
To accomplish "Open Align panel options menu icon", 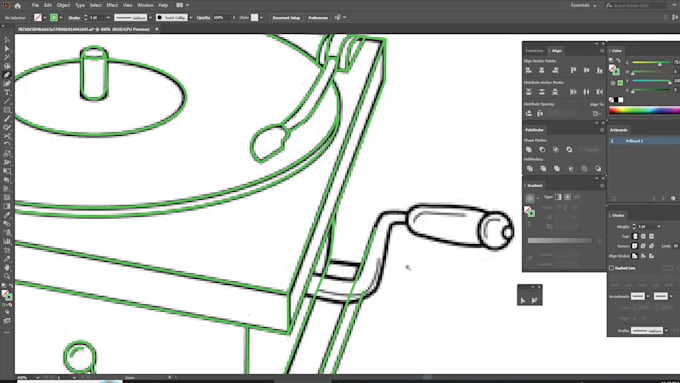I will tap(602, 51).
